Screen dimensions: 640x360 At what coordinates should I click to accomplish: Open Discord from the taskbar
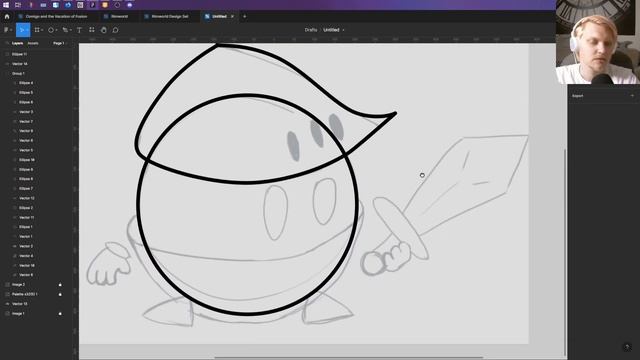[130, 5]
